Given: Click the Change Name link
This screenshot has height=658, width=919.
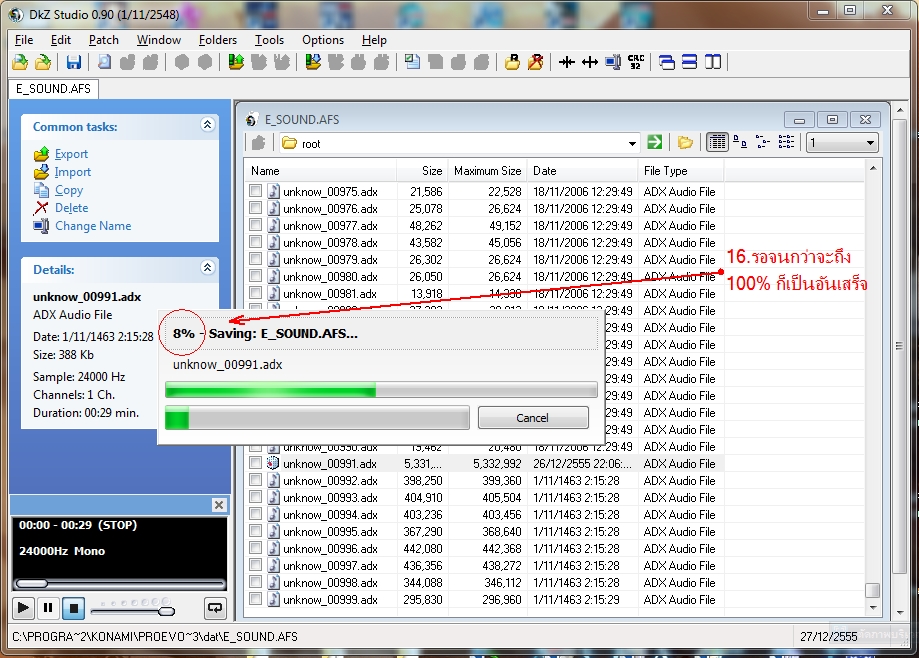Looking at the screenshot, I should [93, 226].
